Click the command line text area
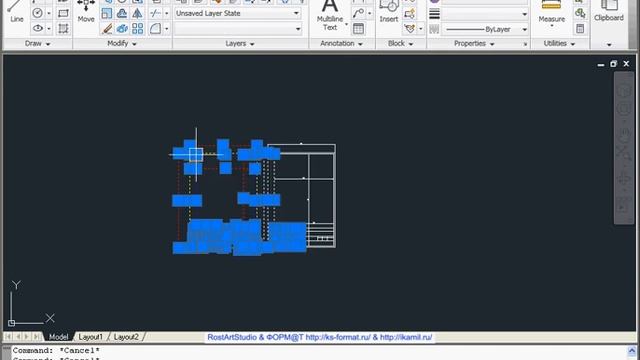 tap(318, 353)
